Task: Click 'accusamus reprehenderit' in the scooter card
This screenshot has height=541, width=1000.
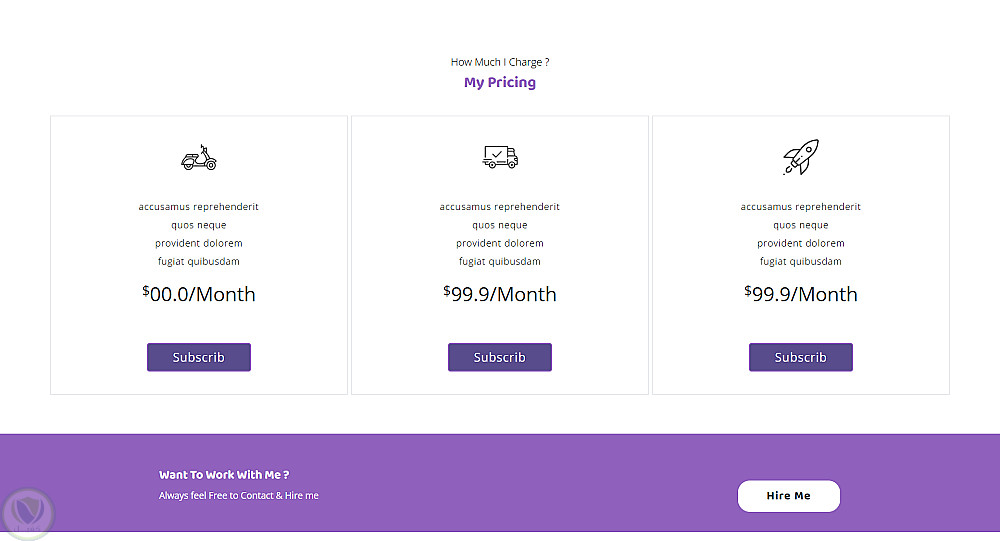Action: [x=199, y=207]
